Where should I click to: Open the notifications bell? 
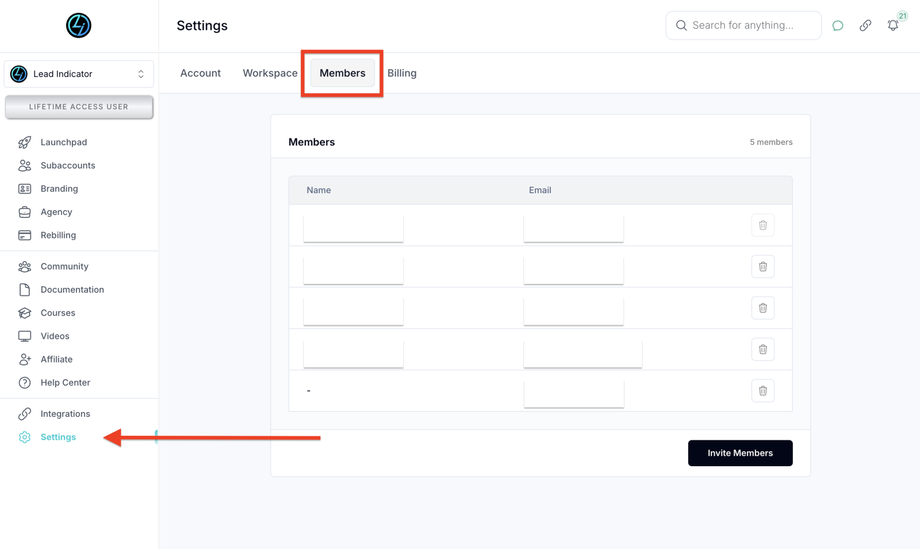click(893, 26)
